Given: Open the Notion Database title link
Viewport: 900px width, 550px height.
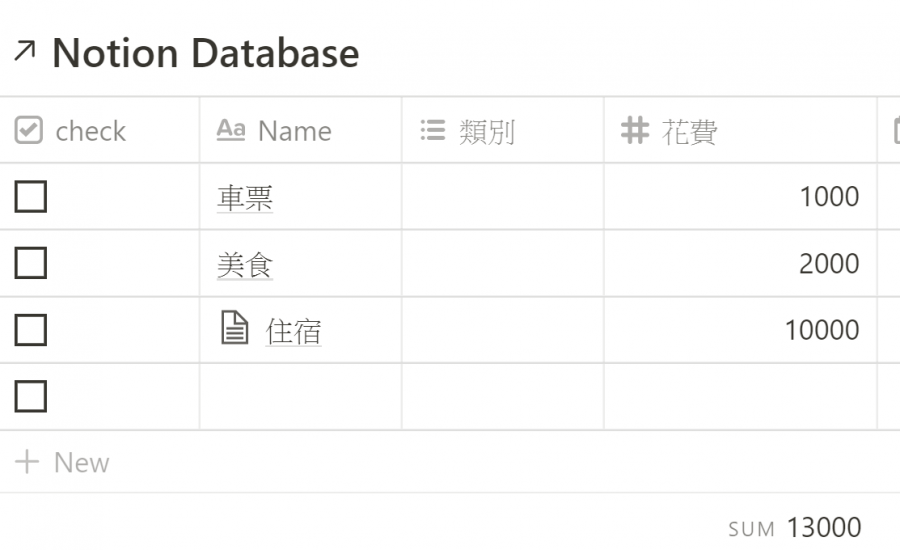Looking at the screenshot, I should click(205, 53).
